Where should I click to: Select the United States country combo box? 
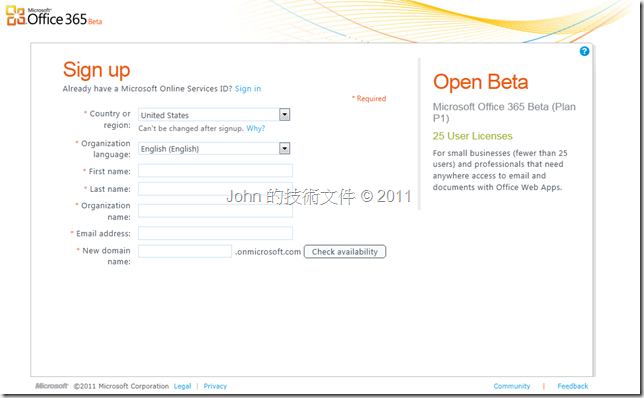214,115
